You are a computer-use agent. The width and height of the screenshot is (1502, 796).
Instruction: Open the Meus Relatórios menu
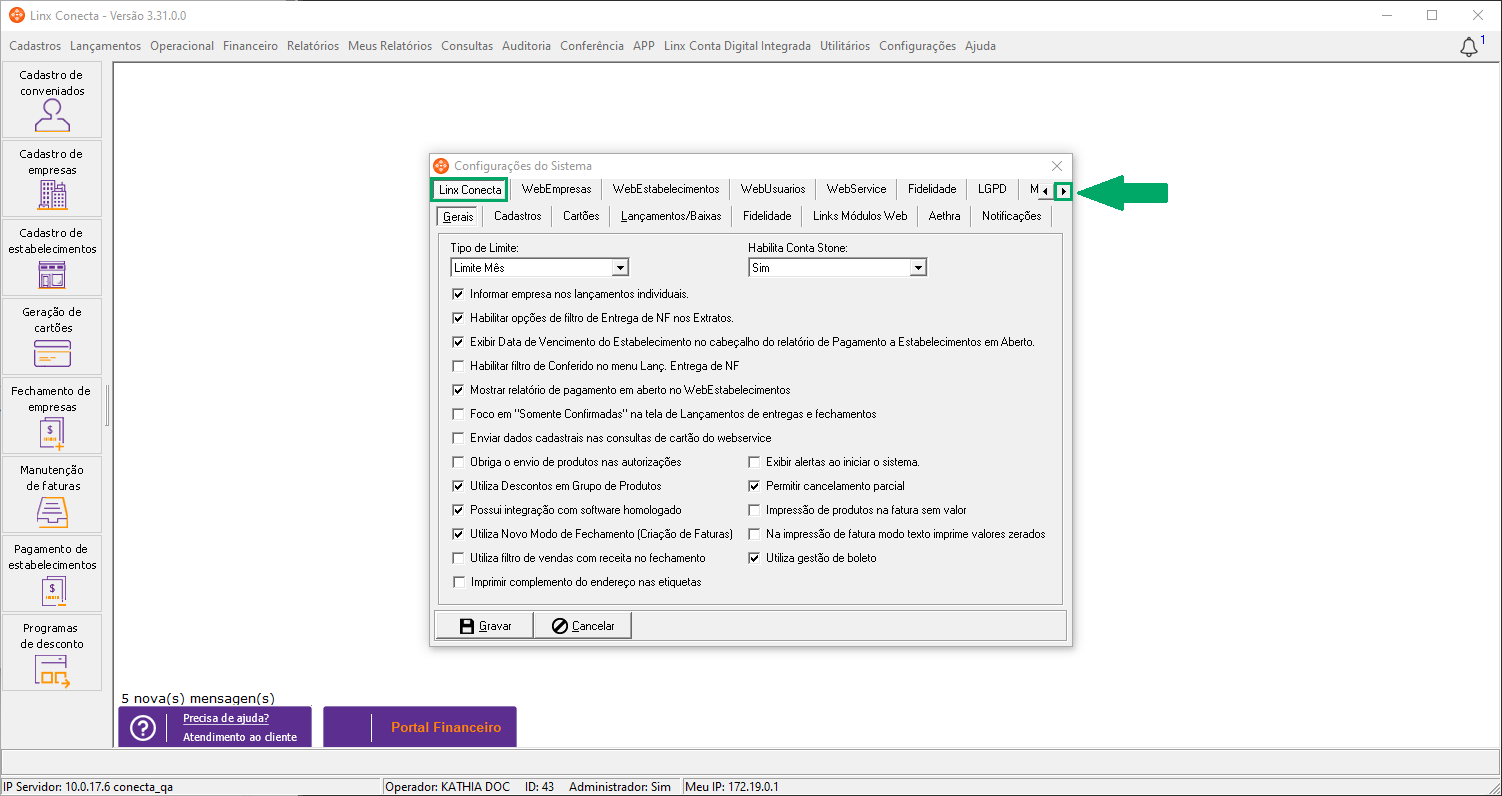tap(390, 46)
